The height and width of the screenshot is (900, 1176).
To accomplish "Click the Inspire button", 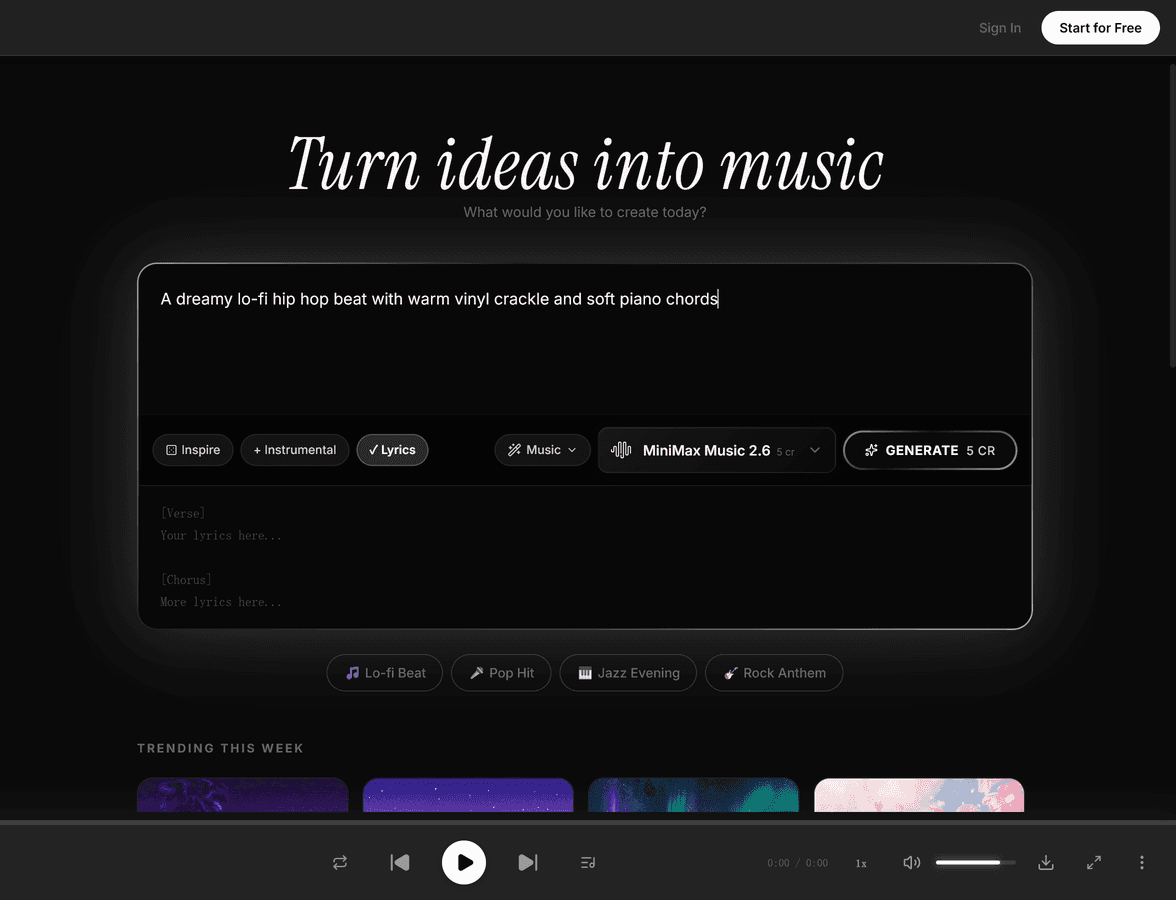I will [x=193, y=450].
